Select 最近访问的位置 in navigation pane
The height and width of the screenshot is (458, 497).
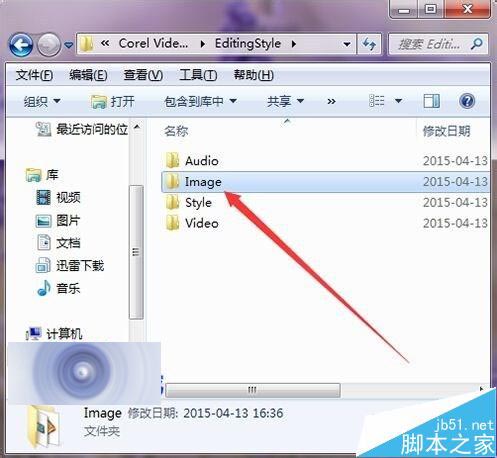[x=82, y=129]
